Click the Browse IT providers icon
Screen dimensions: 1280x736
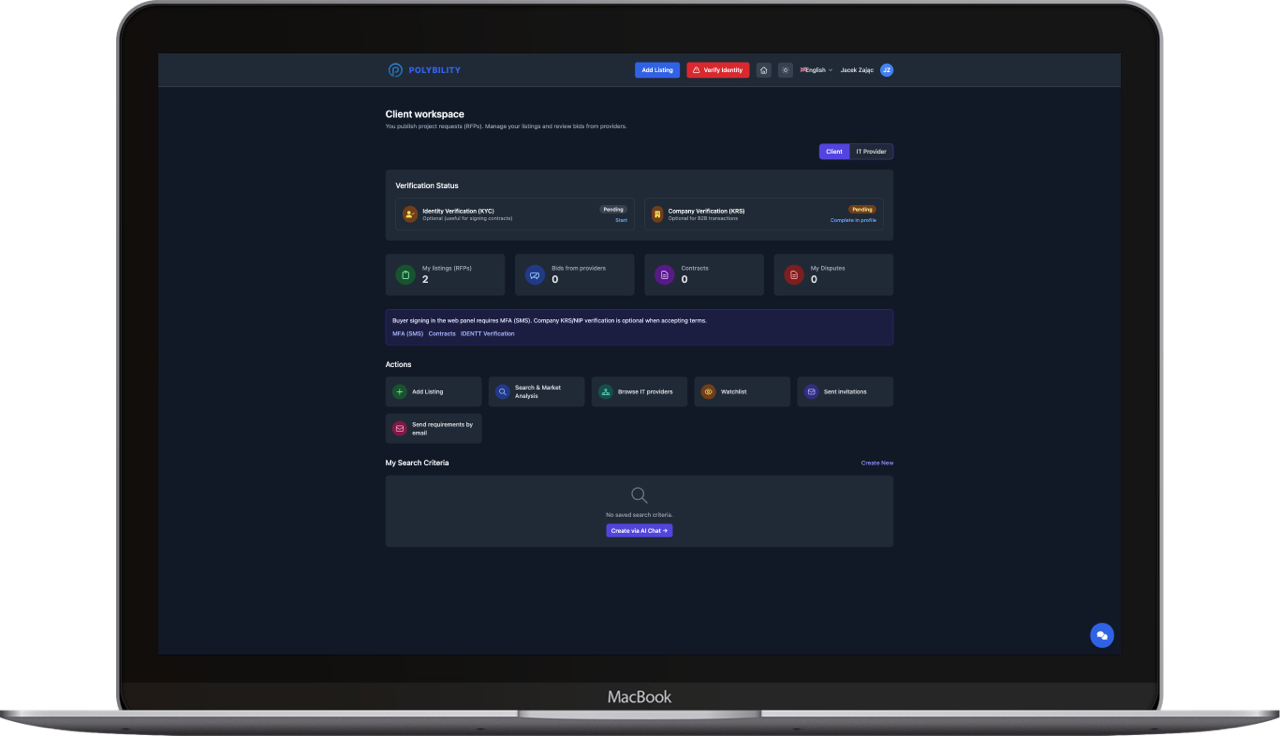click(606, 392)
